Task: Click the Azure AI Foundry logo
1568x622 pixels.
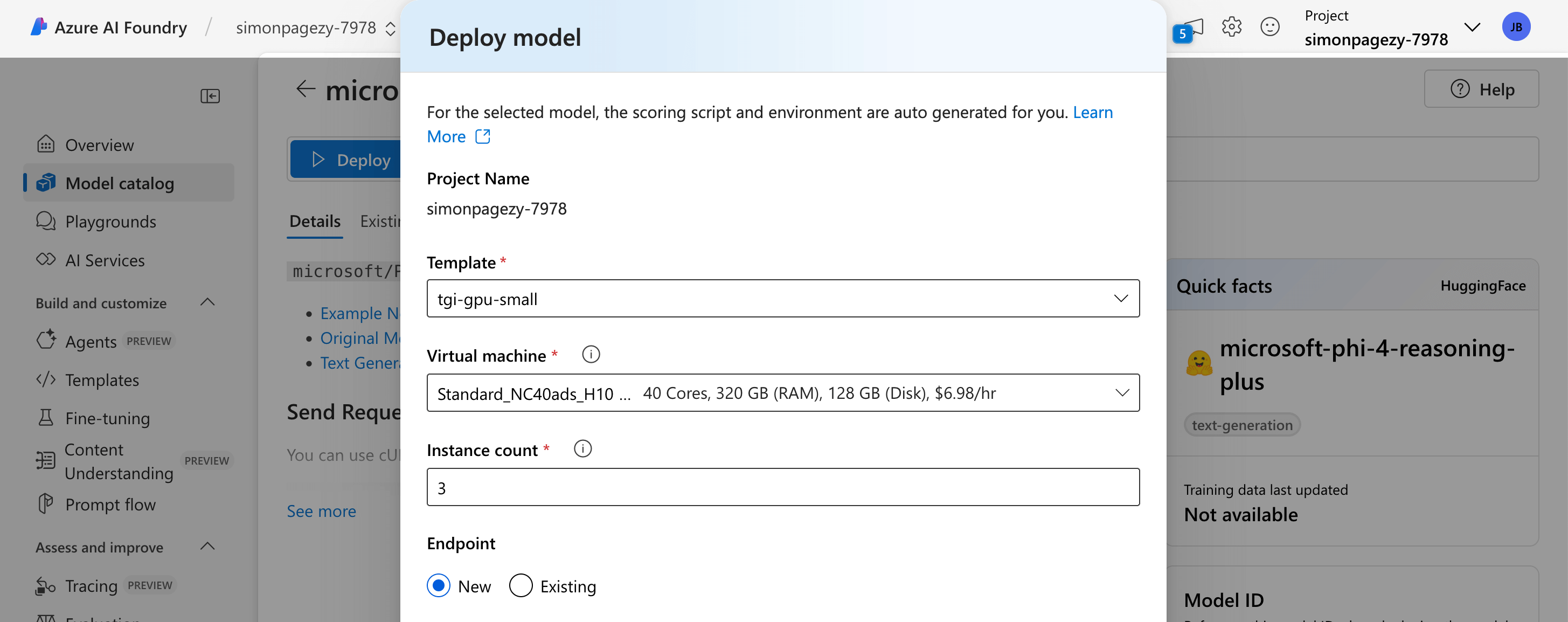Action: pyautogui.click(x=39, y=27)
